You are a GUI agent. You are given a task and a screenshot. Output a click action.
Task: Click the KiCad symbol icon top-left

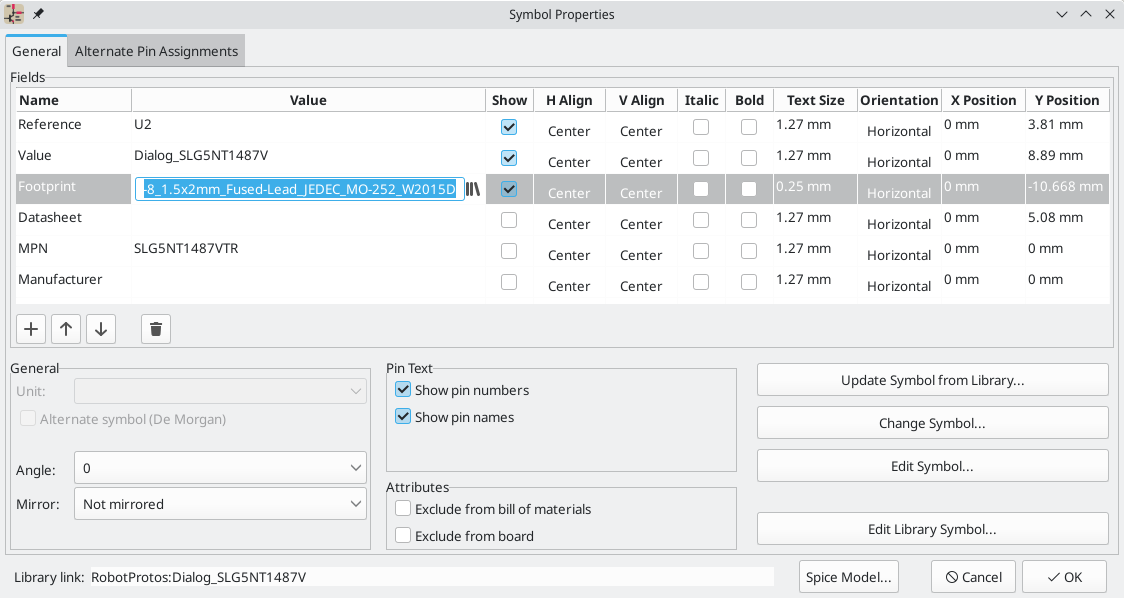coord(12,14)
